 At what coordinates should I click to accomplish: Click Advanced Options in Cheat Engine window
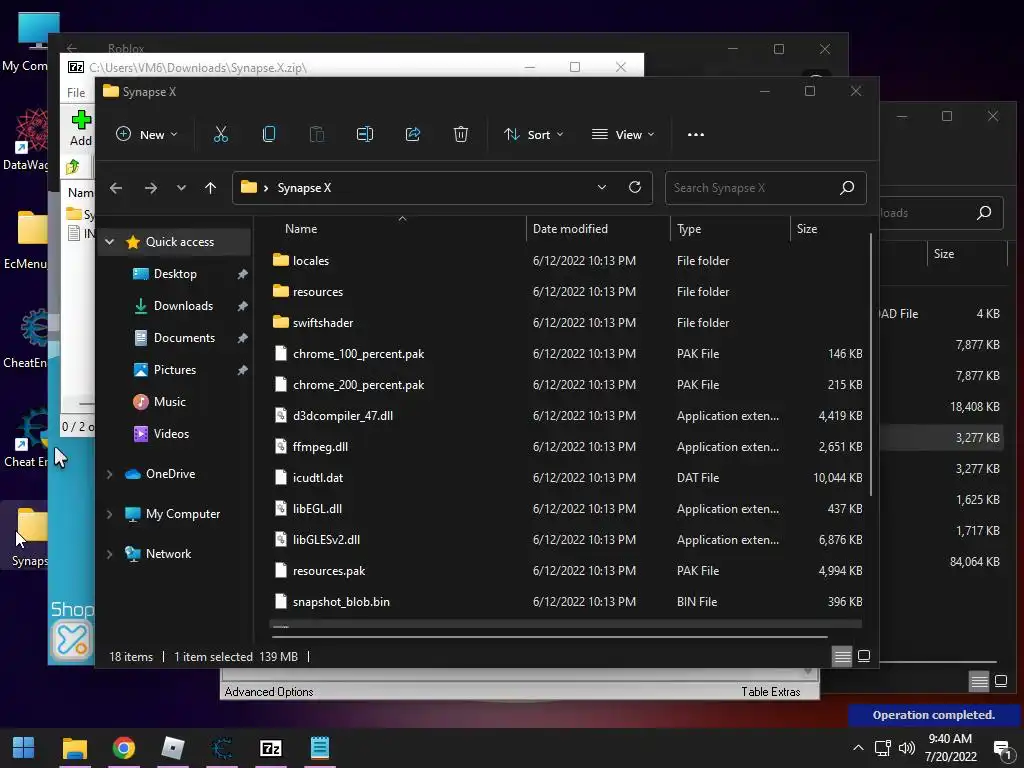click(x=268, y=692)
